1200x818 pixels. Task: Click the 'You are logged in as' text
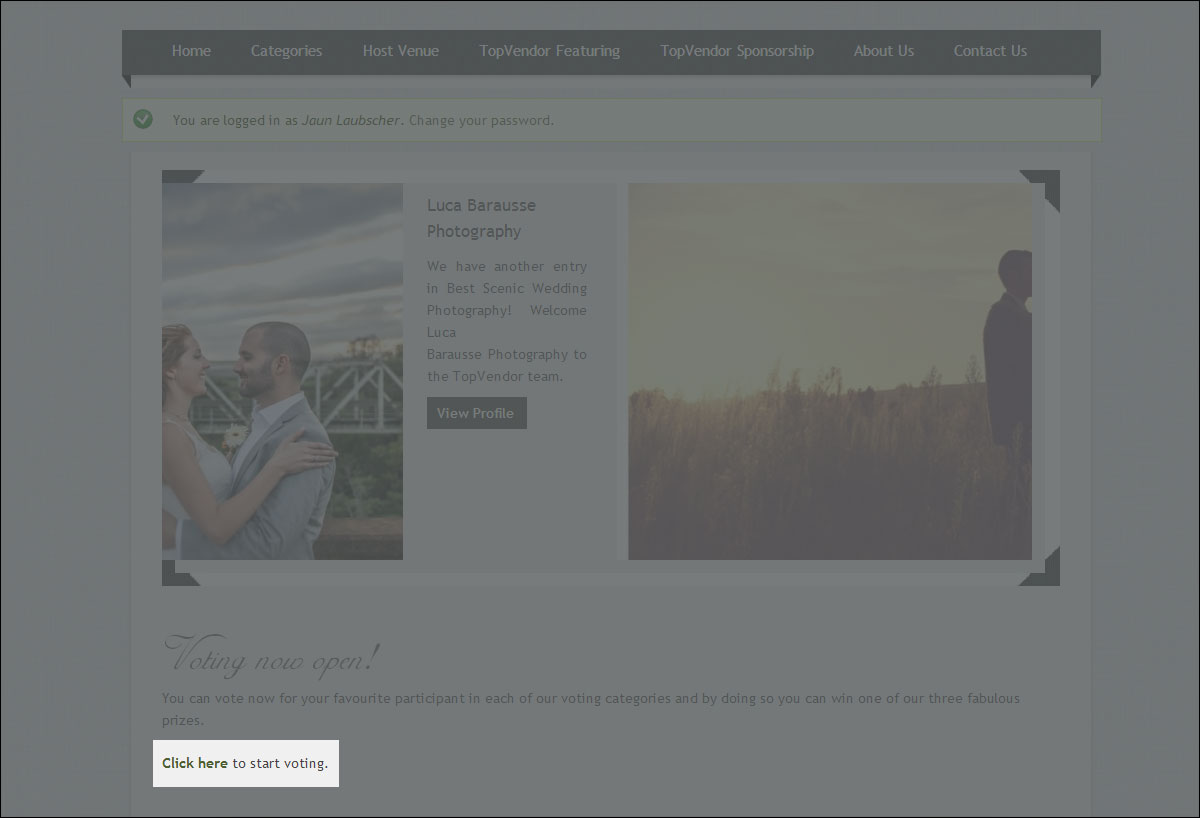tap(234, 121)
